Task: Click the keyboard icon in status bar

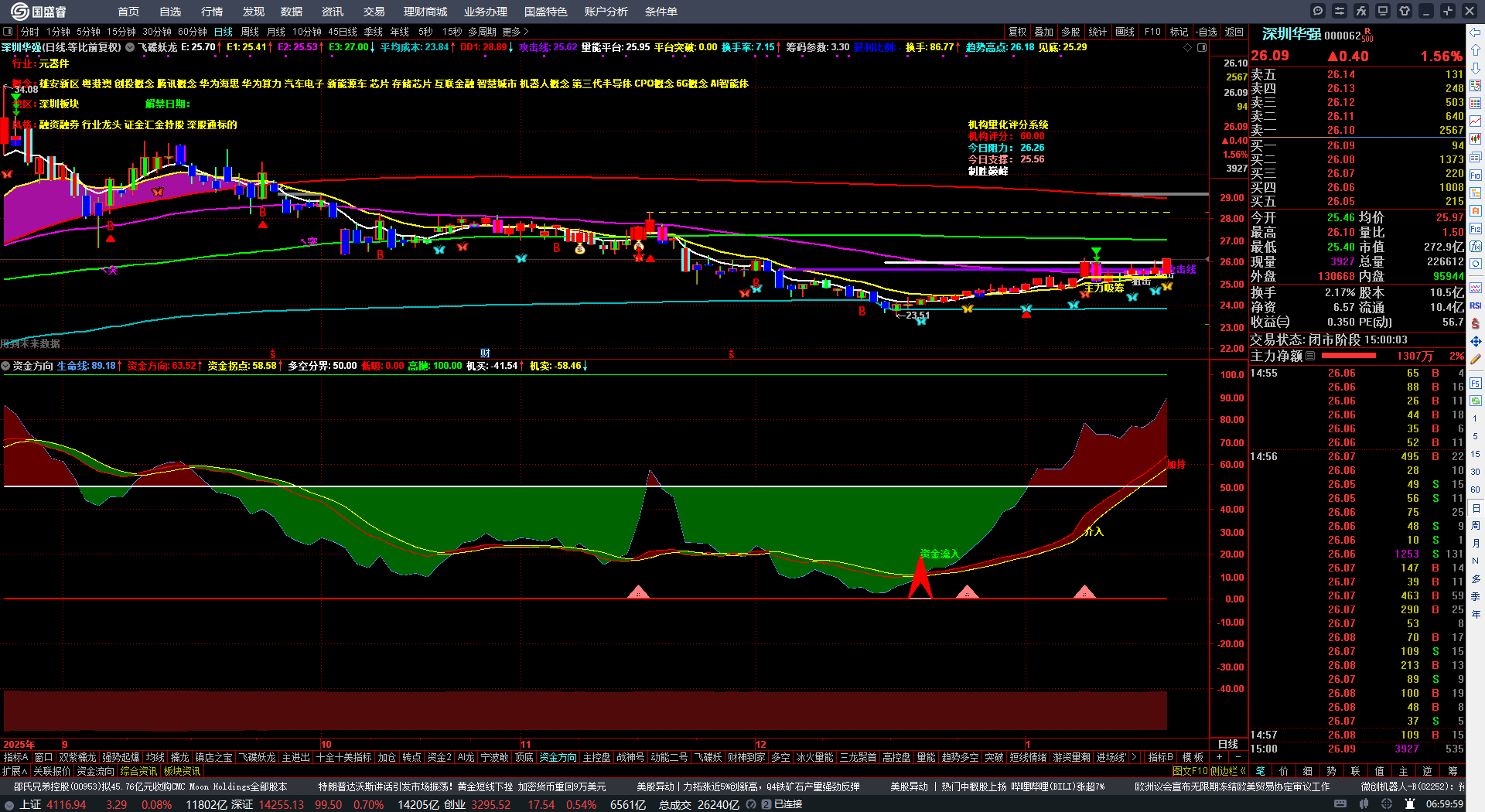Action: point(1340,804)
